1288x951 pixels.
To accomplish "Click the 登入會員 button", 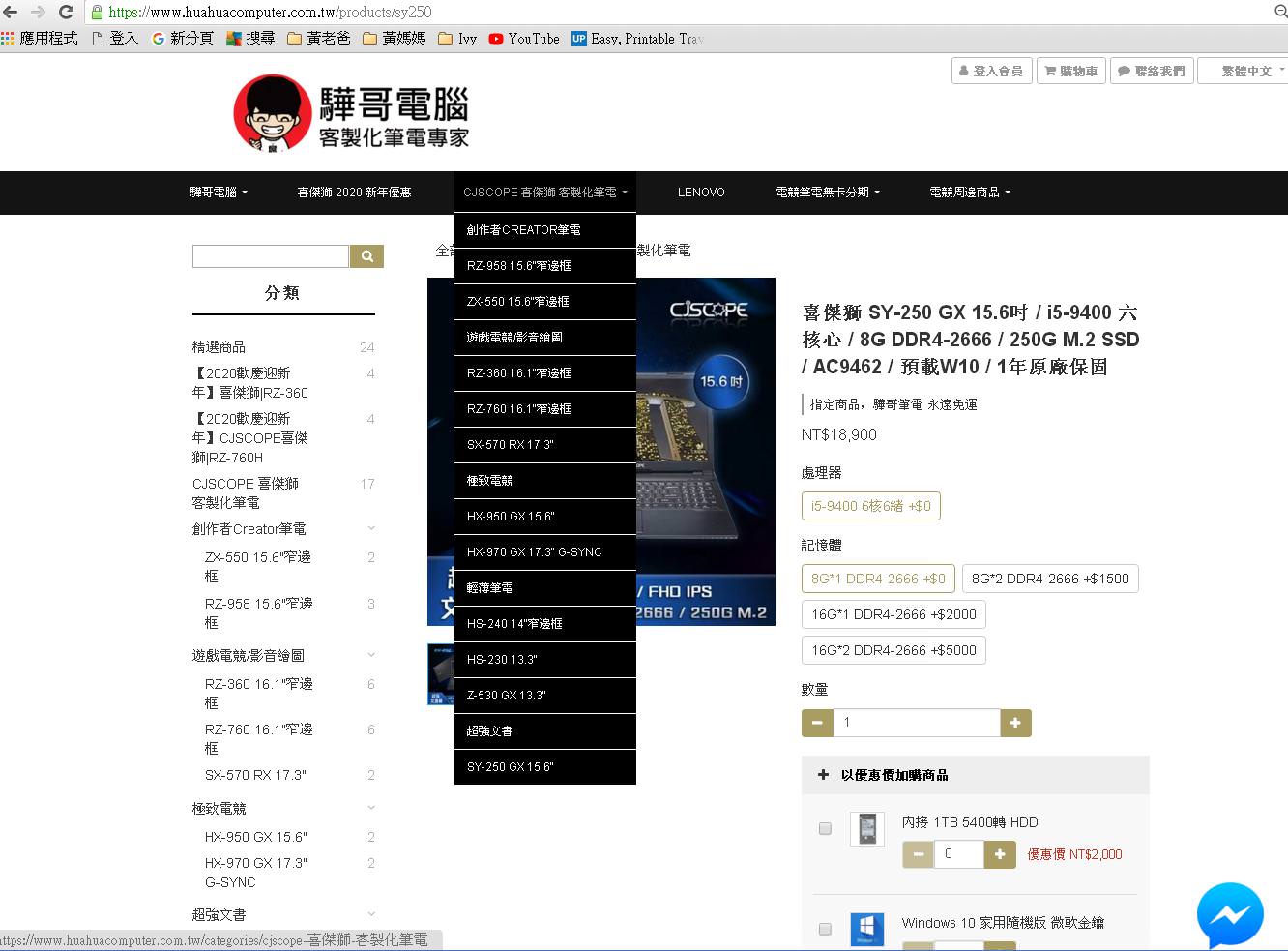I will point(991,71).
